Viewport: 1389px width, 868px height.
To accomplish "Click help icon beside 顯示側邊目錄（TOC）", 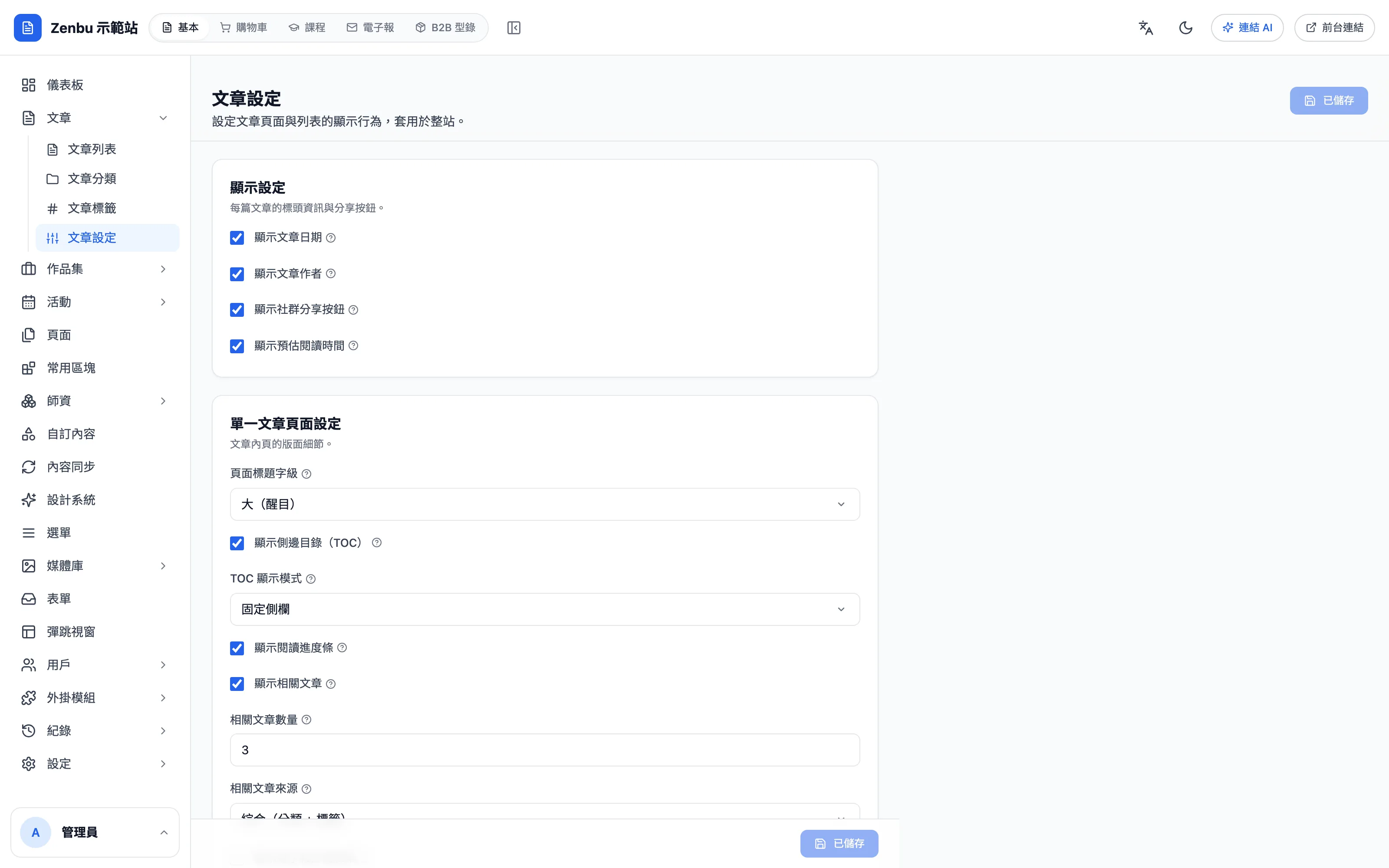I will [x=376, y=542].
